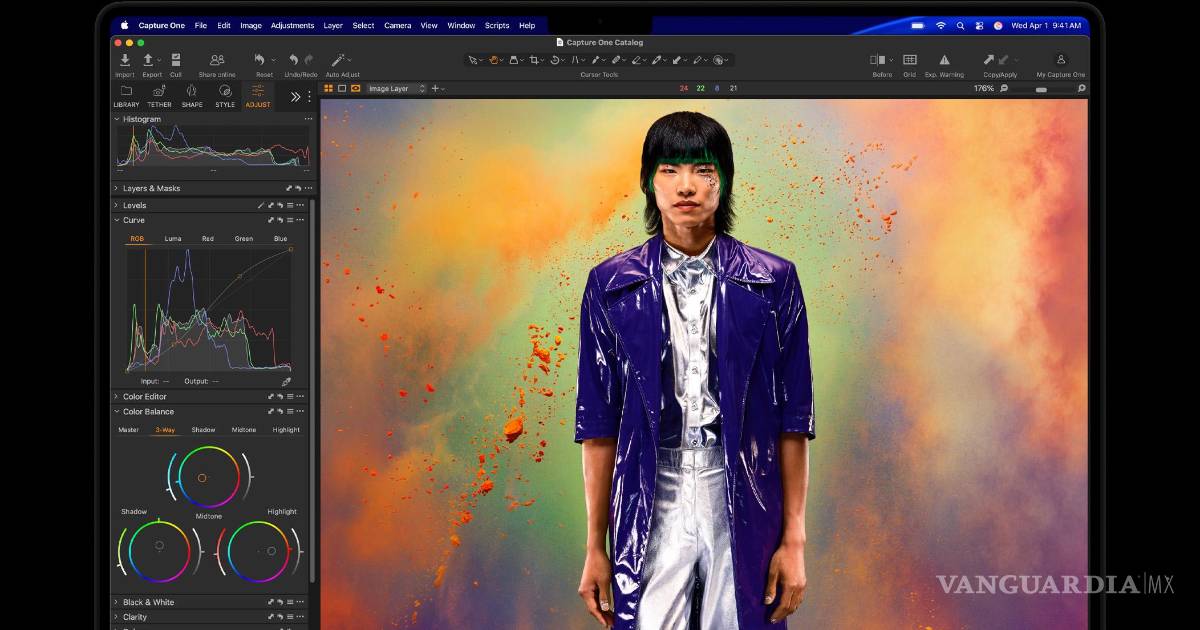This screenshot has height=630, width=1200.
Task: Select the Crop cursor tool
Action: click(535, 60)
